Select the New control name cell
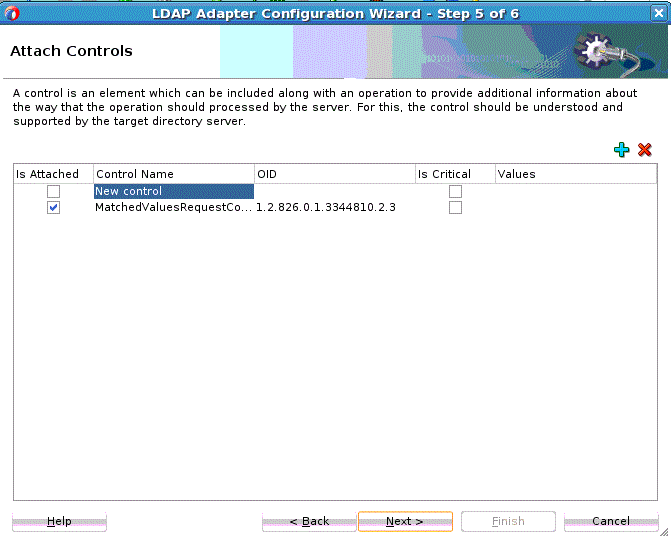This screenshot has height=538, width=671. pyautogui.click(x=174, y=191)
